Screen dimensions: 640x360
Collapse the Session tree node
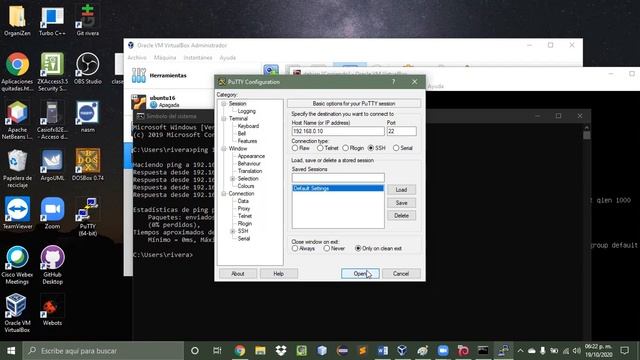click(x=224, y=104)
